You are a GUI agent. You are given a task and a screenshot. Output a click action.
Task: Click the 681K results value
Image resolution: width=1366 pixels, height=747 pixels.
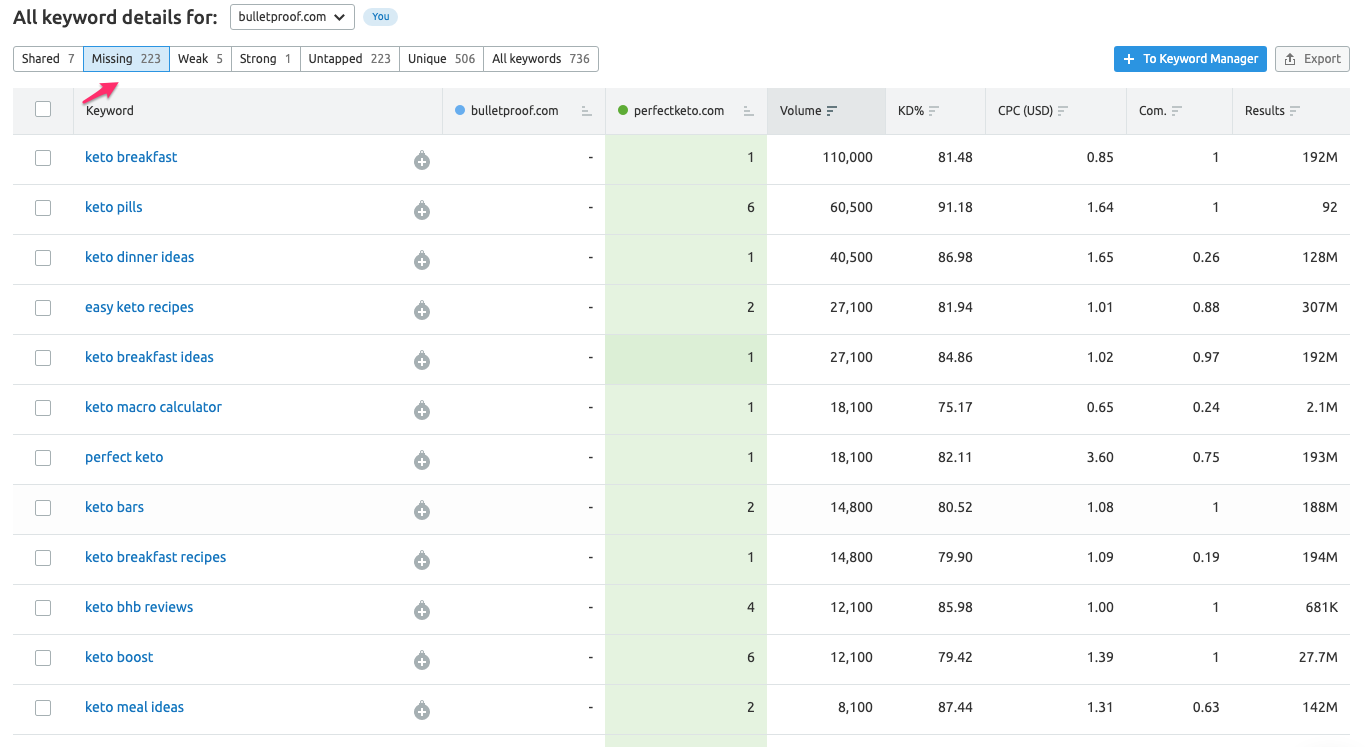[x=1320, y=607]
